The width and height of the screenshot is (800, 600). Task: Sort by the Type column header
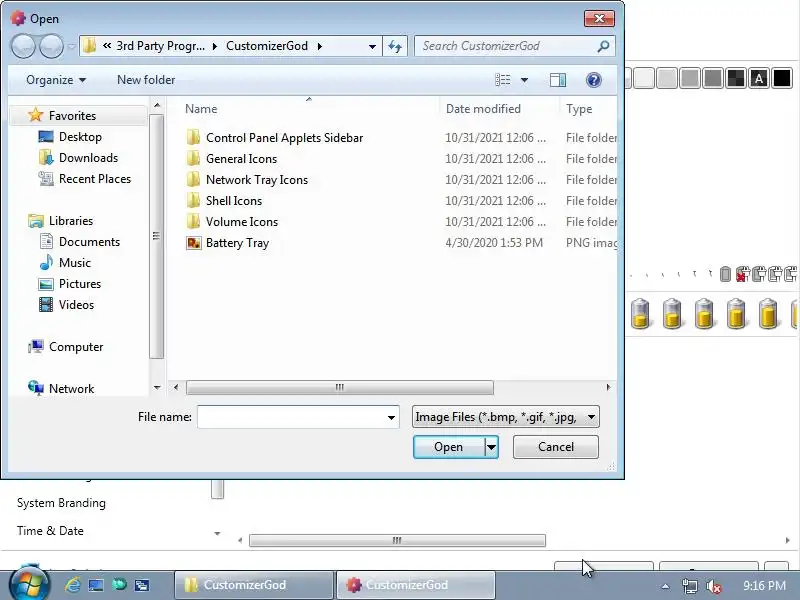[x=579, y=109]
